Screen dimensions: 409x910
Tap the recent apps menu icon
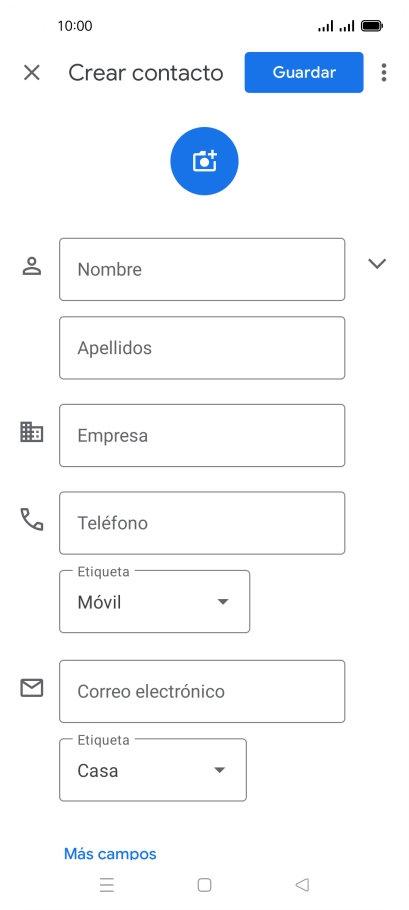point(107,884)
